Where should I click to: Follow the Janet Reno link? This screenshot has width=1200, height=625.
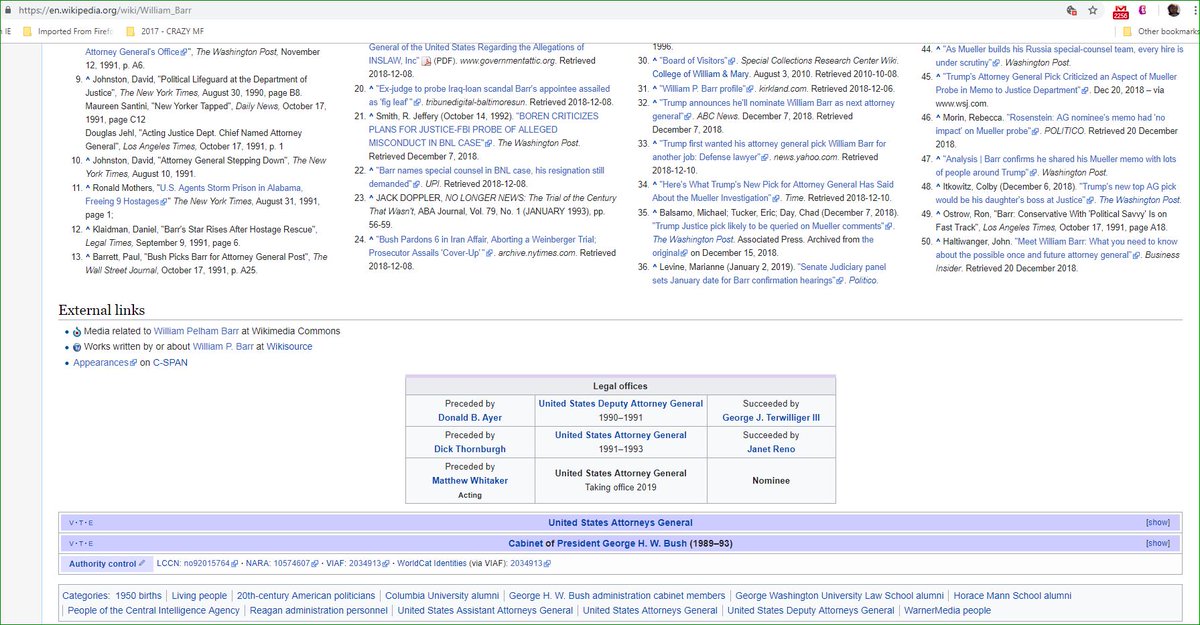(x=771, y=450)
